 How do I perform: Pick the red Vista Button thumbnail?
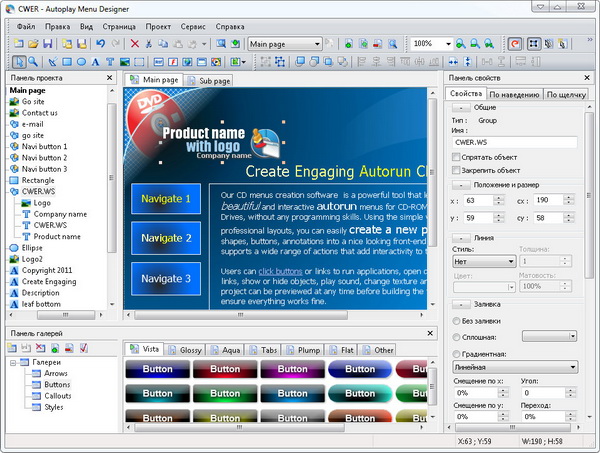click(225, 369)
